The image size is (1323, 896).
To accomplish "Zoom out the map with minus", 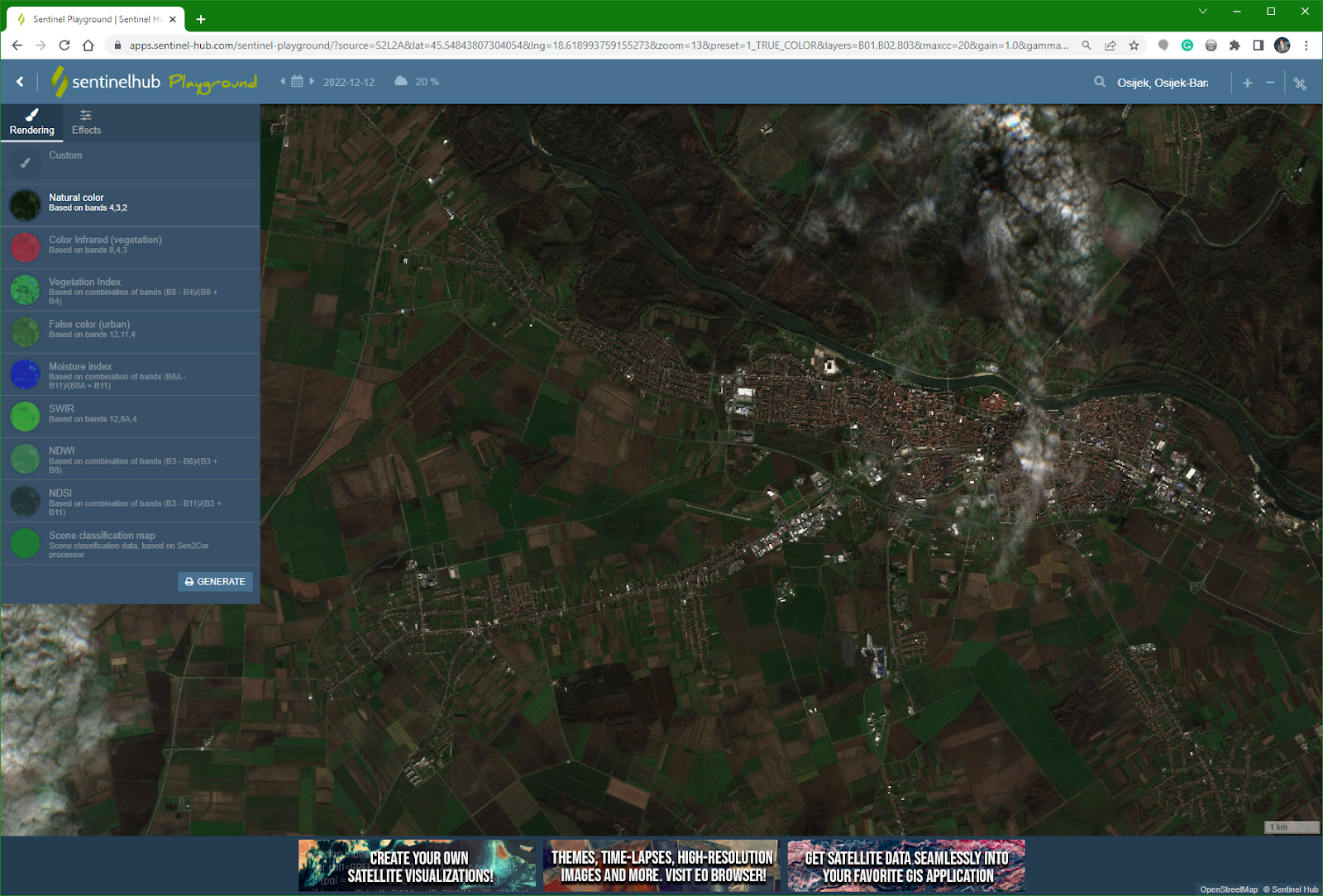I will (x=1270, y=83).
